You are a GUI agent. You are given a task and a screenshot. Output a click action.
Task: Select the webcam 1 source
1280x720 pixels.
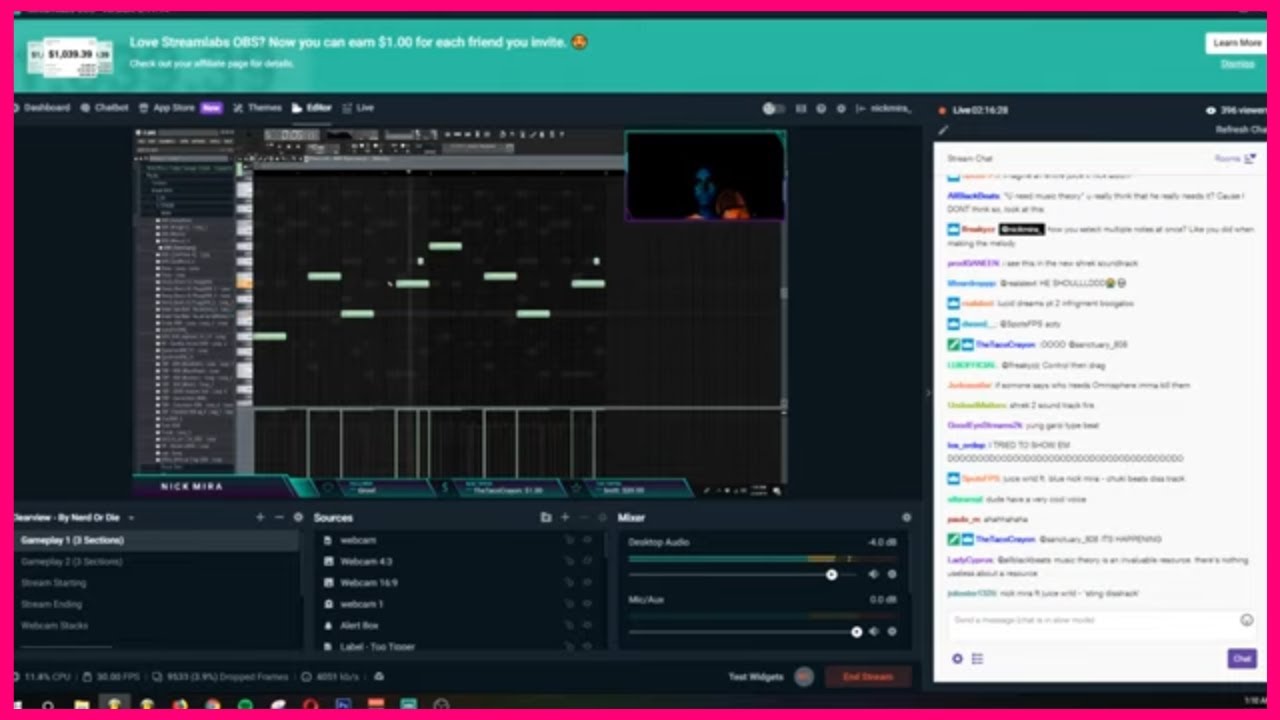click(x=460, y=604)
